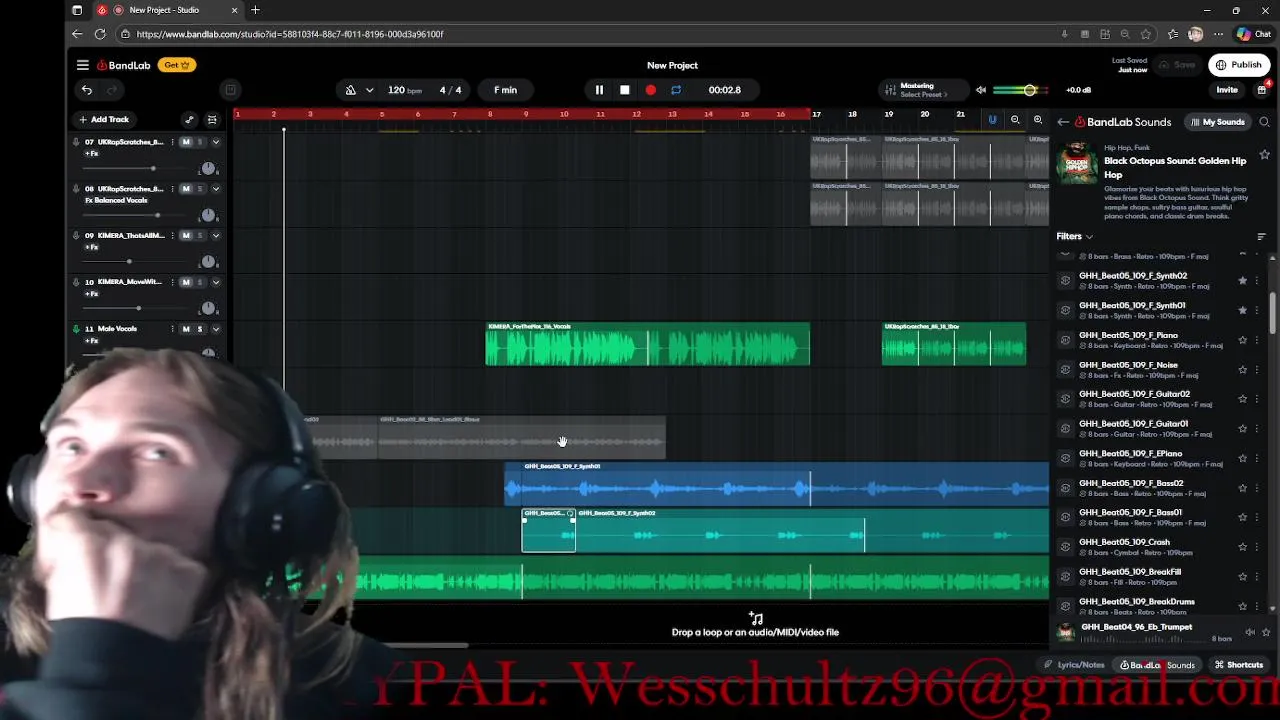This screenshot has width=1280, height=720.
Task: Toggle loop cycle mode
Action: [676, 90]
